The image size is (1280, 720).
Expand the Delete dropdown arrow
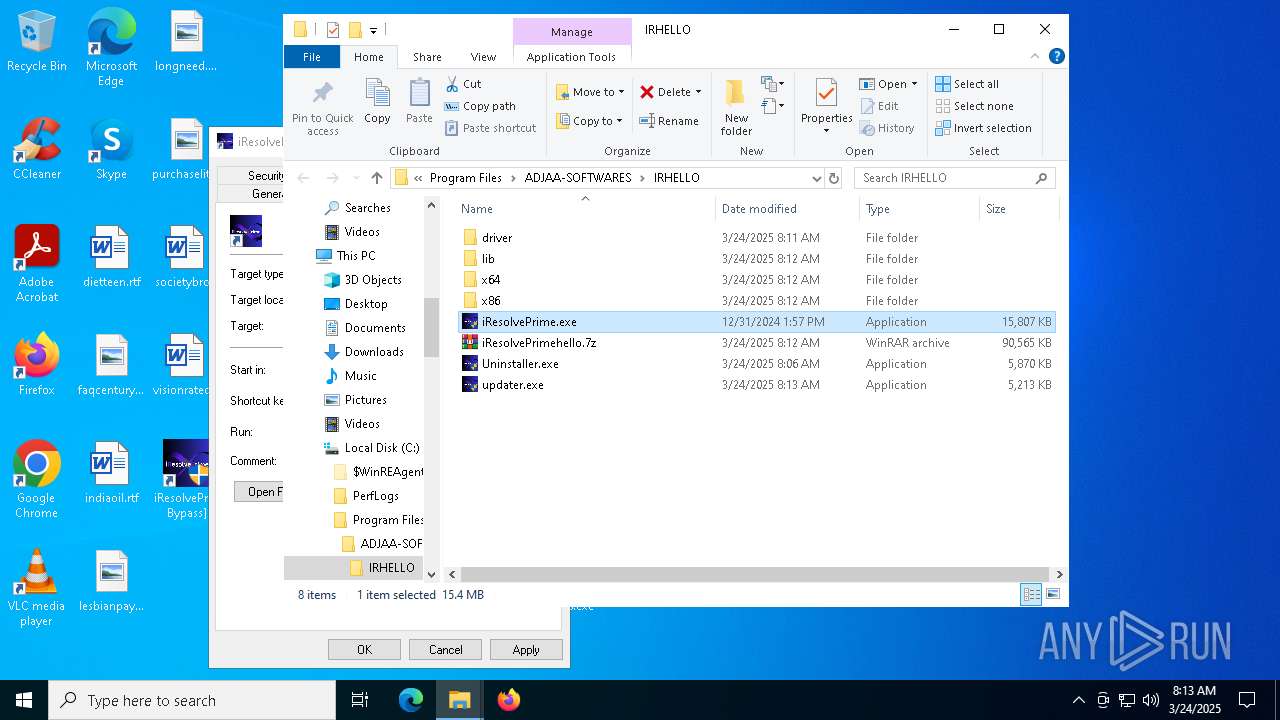[698, 92]
